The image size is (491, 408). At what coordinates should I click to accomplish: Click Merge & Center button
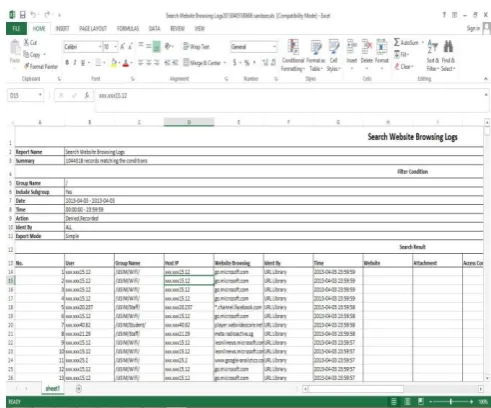pos(202,62)
